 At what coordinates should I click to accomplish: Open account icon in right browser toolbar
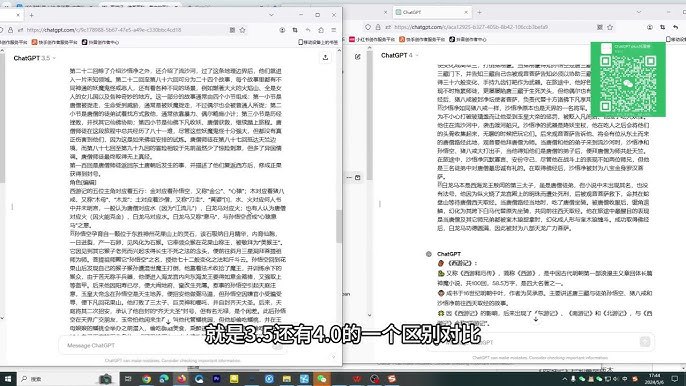click(x=650, y=27)
